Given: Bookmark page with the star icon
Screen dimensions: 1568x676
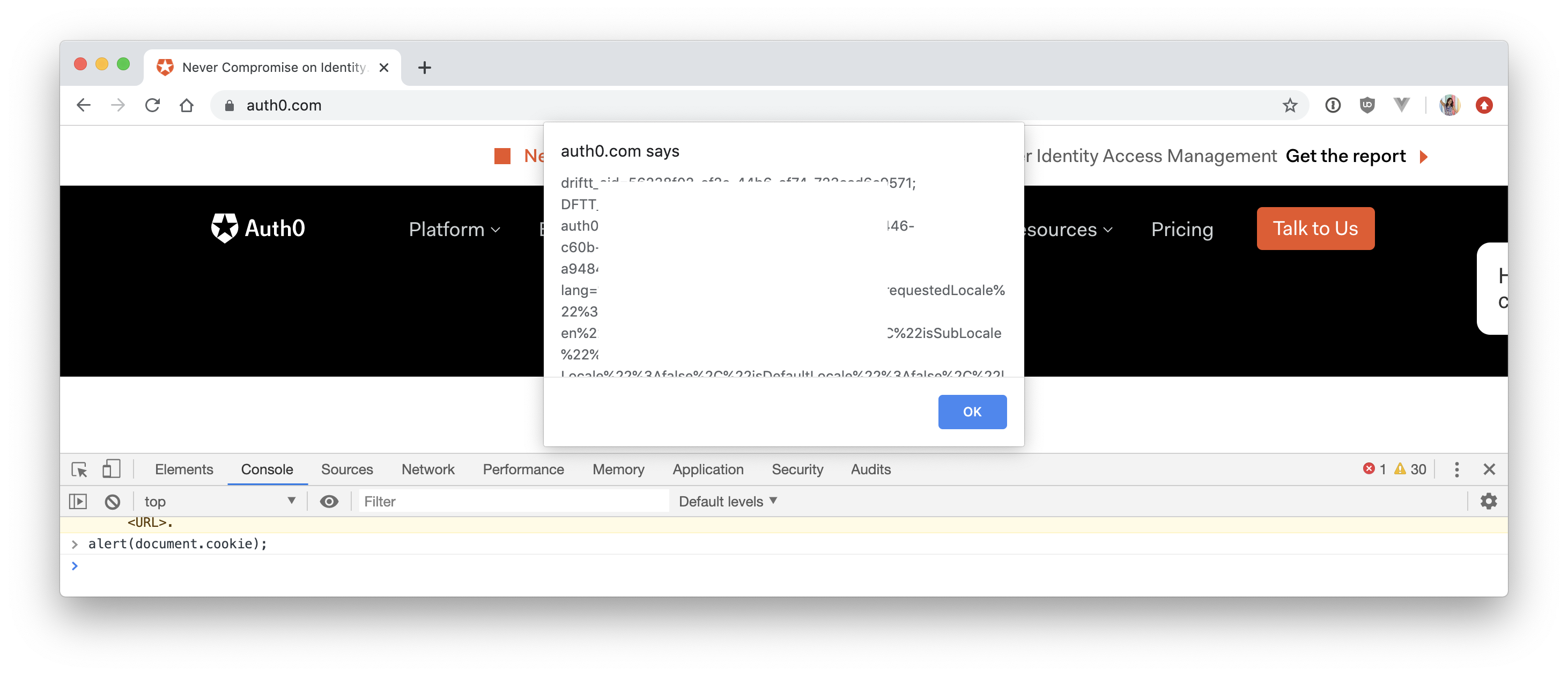Looking at the screenshot, I should tap(1289, 105).
